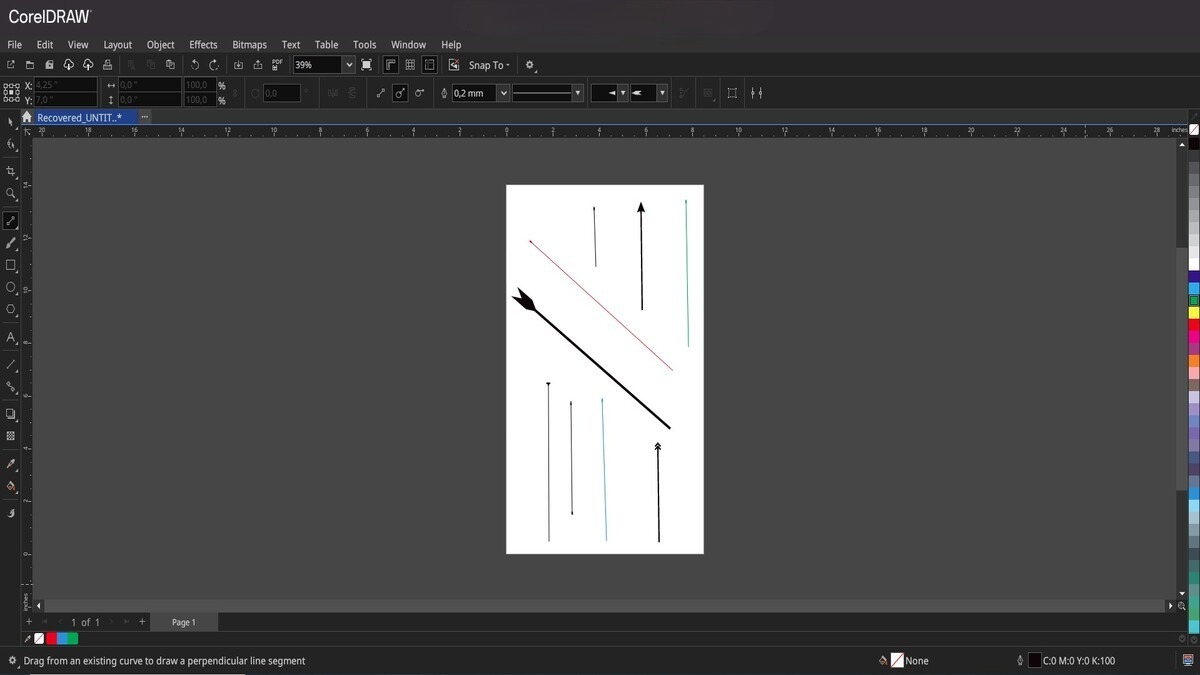Click the Print icon
The height and width of the screenshot is (675, 1200).
pyautogui.click(x=107, y=65)
